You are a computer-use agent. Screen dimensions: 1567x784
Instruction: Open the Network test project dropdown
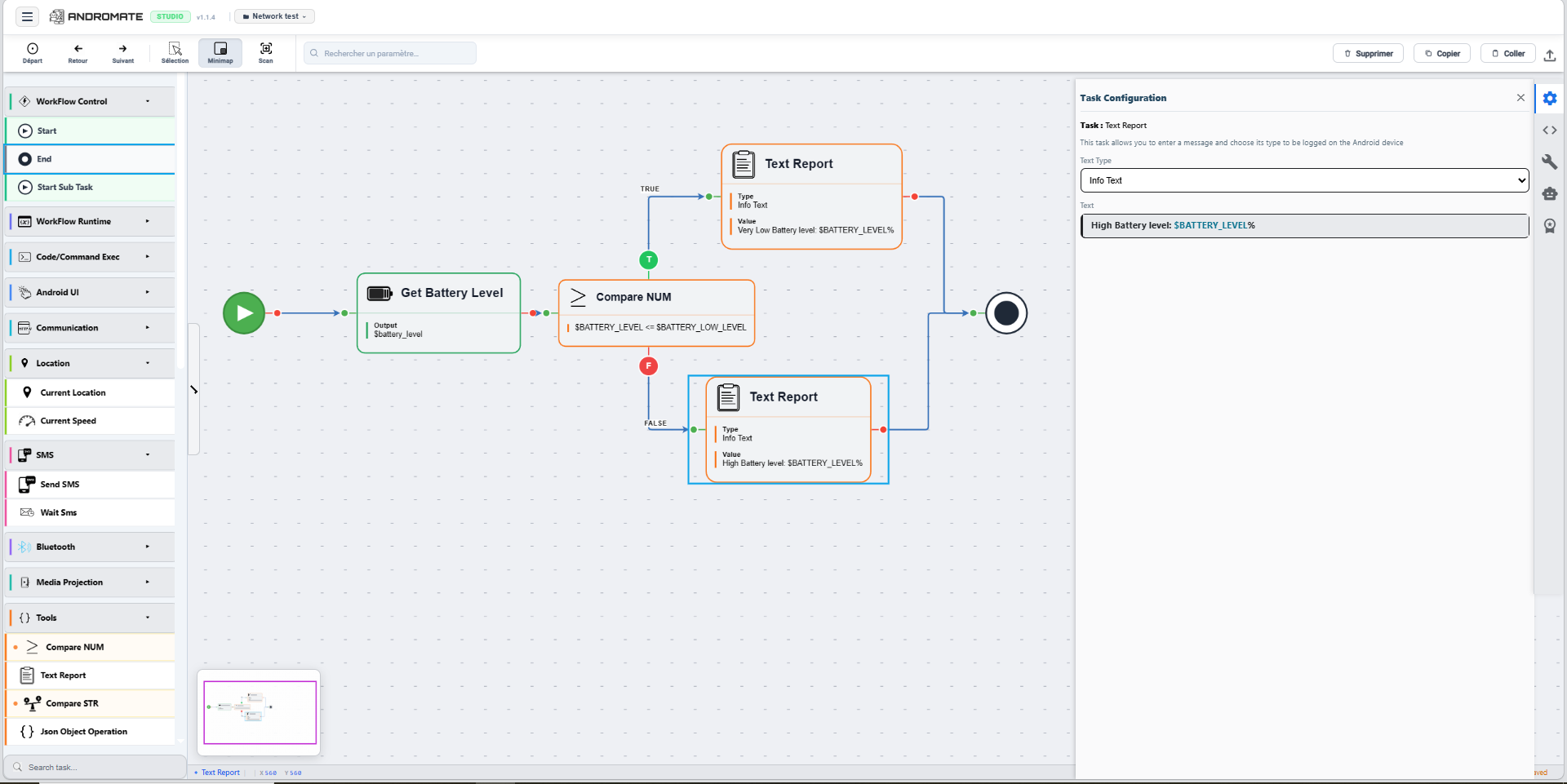(274, 16)
